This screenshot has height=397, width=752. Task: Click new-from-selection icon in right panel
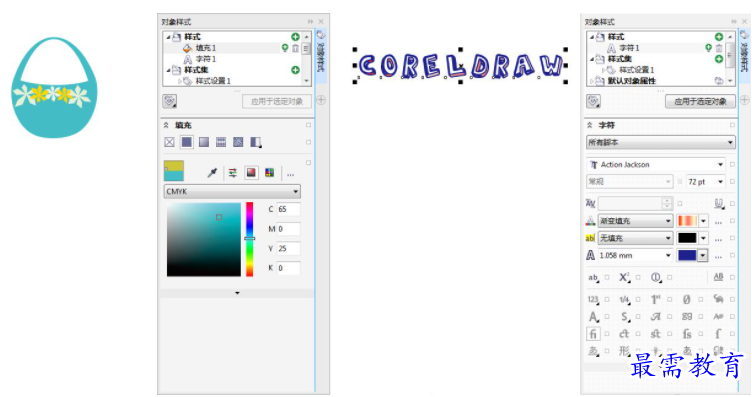tap(593, 101)
